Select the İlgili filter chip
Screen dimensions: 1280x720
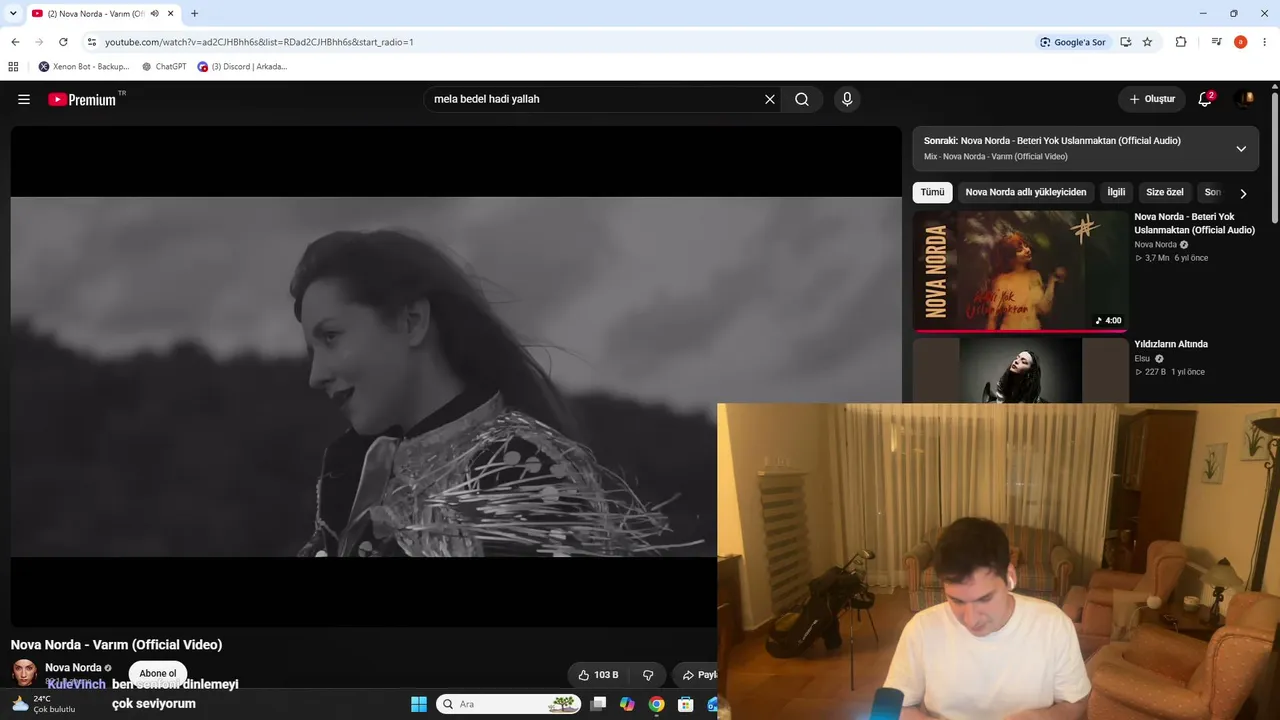tap(1116, 192)
